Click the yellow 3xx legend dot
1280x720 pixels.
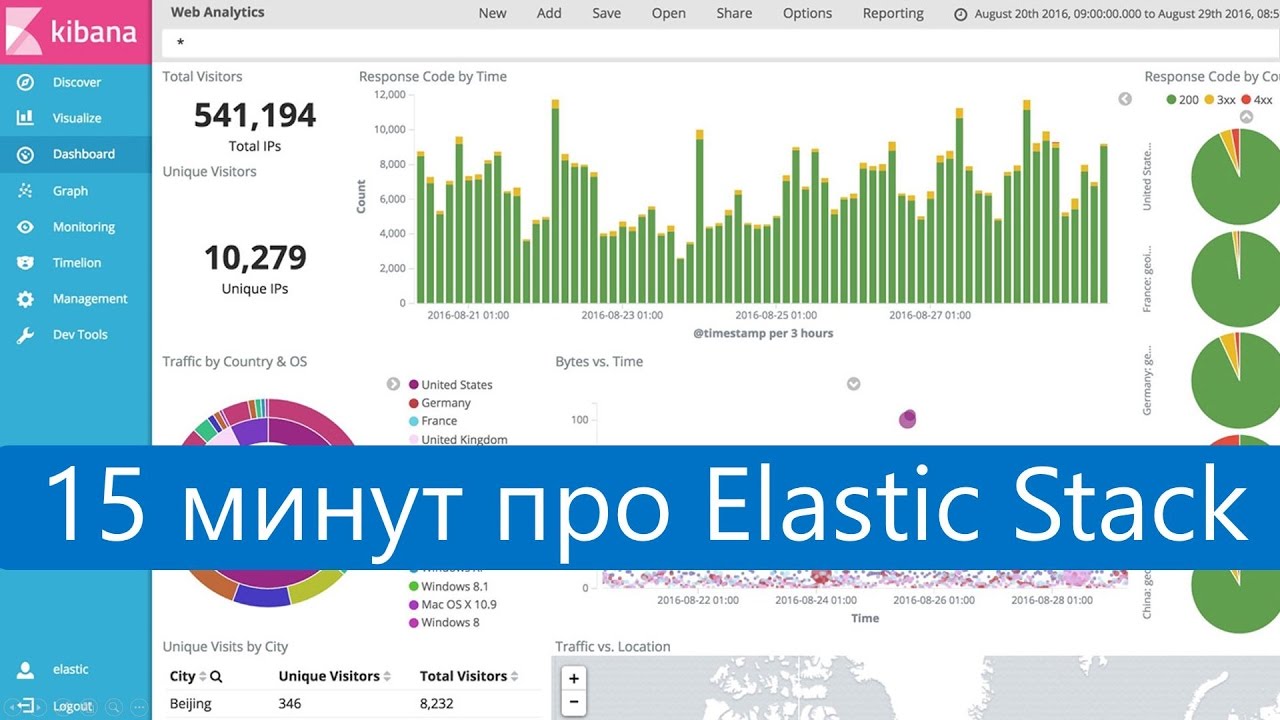pyautogui.click(x=1208, y=99)
